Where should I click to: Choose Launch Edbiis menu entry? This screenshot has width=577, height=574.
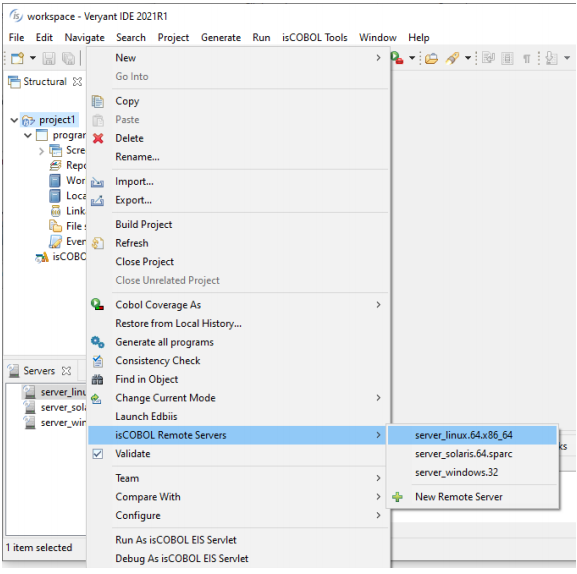pos(238,417)
